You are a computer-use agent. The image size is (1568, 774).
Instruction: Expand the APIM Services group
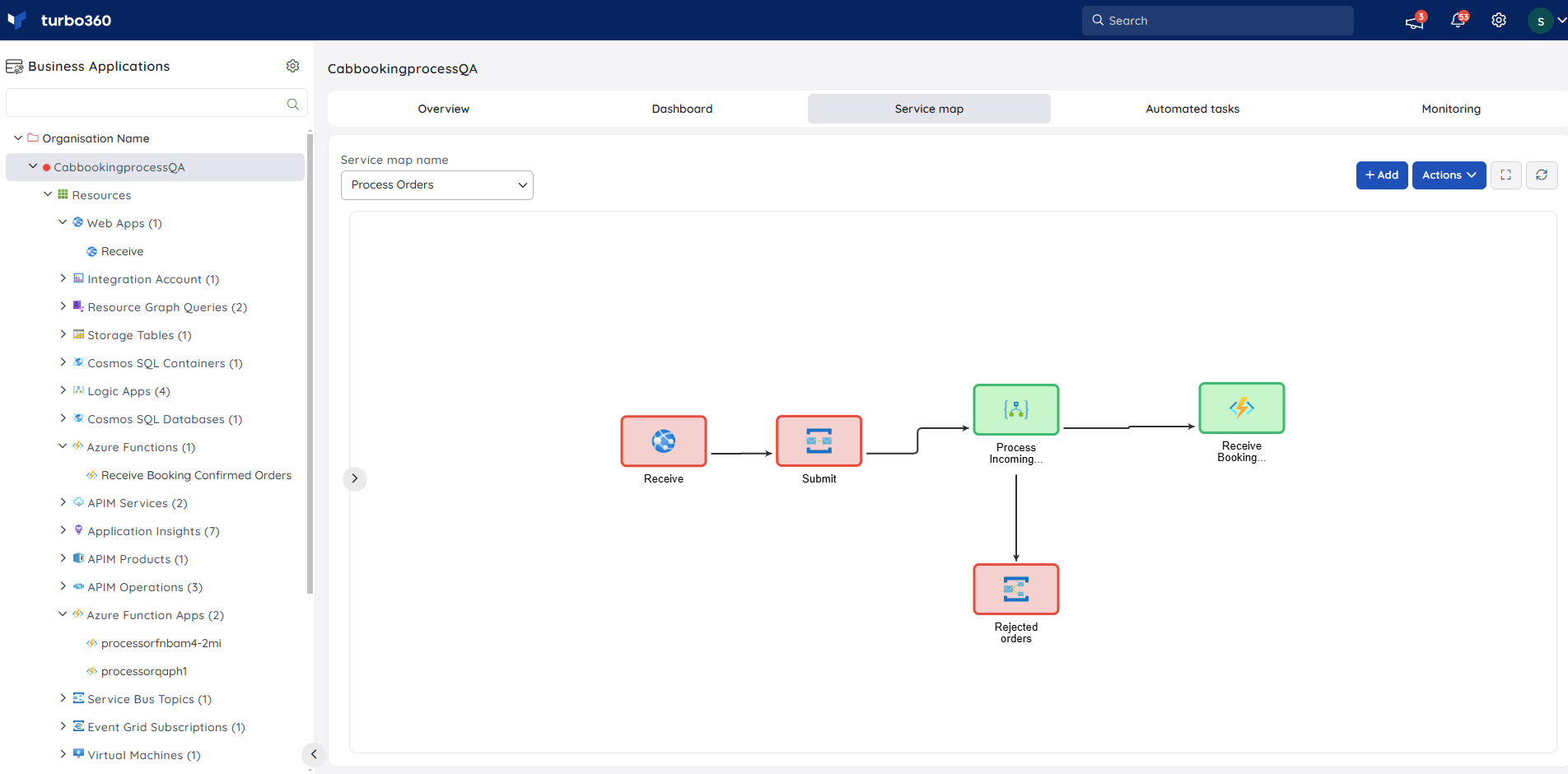point(63,502)
